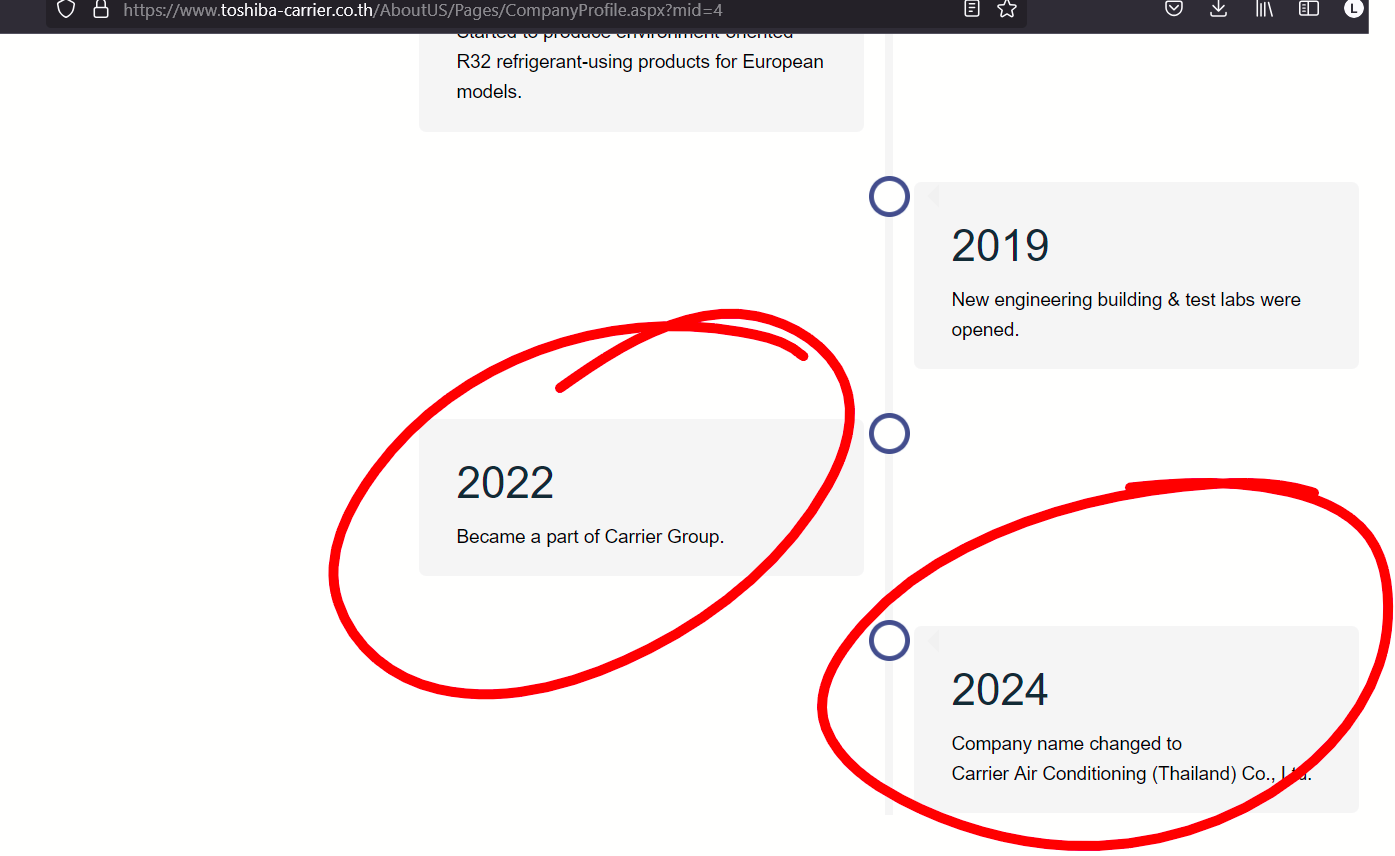Viewport: 1395px width, 856px height.
Task: Select the 2019 timeline circle marker
Action: tap(889, 196)
